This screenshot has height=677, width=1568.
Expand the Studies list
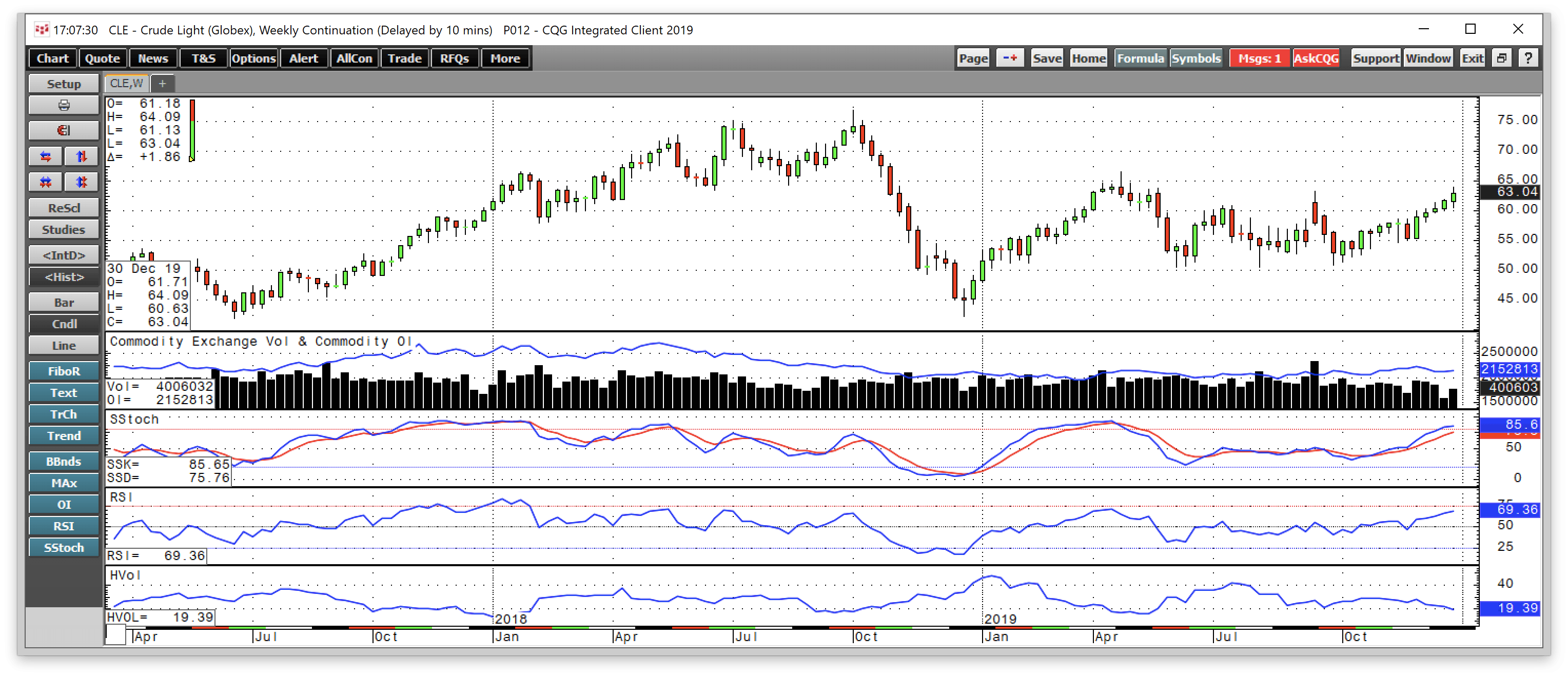point(63,229)
